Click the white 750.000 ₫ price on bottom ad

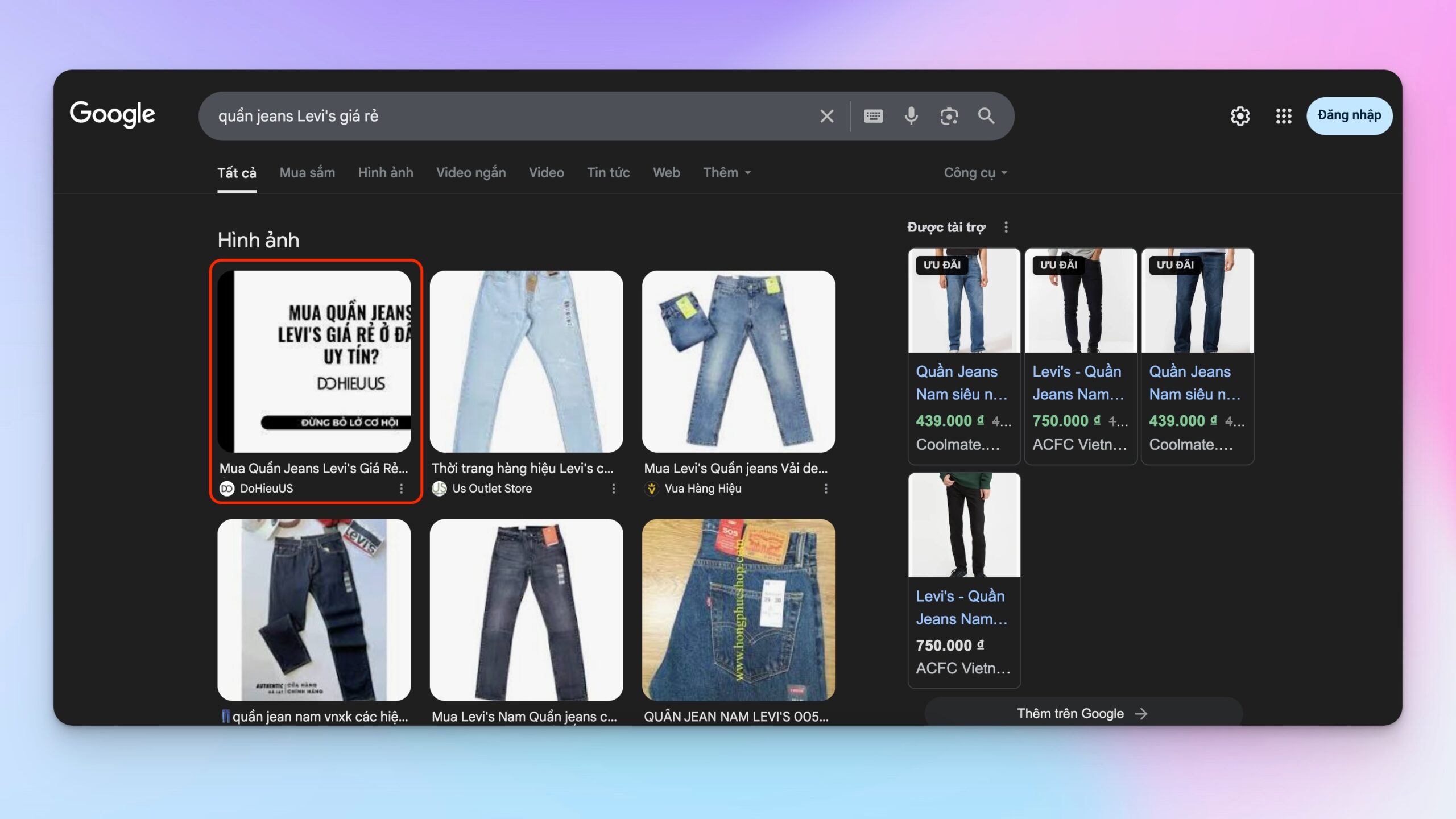(x=950, y=646)
